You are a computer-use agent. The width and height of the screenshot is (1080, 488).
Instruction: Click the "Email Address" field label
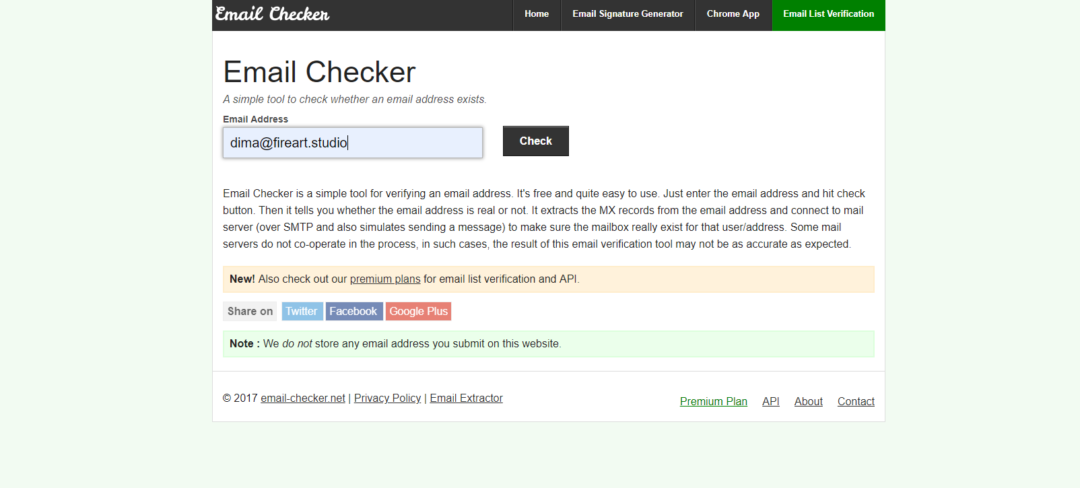click(255, 119)
